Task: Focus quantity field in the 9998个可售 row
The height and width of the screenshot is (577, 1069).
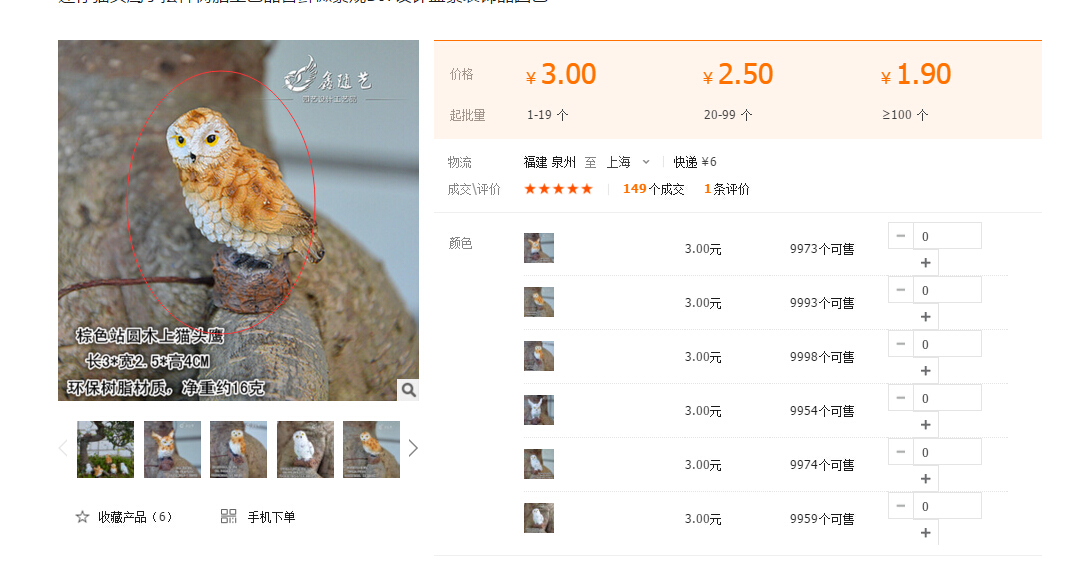Action: click(948, 344)
